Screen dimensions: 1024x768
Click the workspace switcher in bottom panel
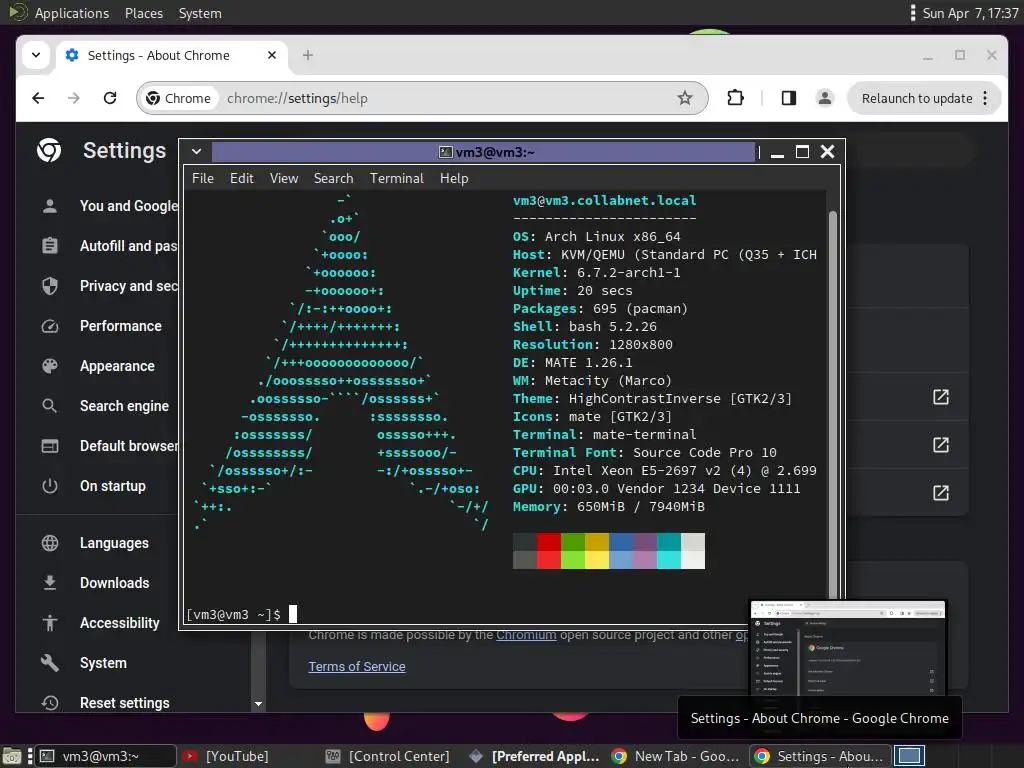909,756
